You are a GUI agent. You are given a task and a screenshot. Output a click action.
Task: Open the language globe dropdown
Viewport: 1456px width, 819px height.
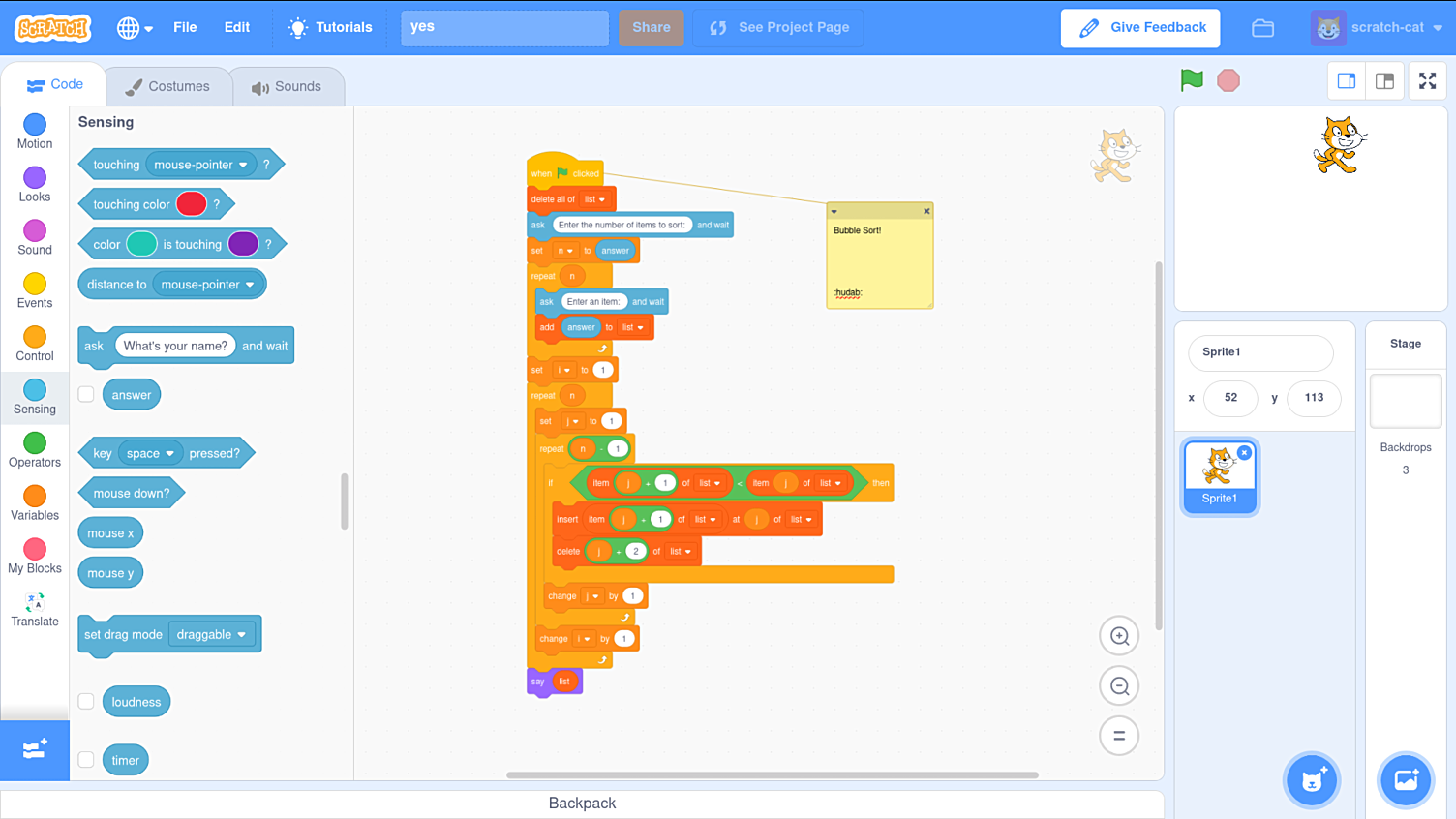click(135, 28)
